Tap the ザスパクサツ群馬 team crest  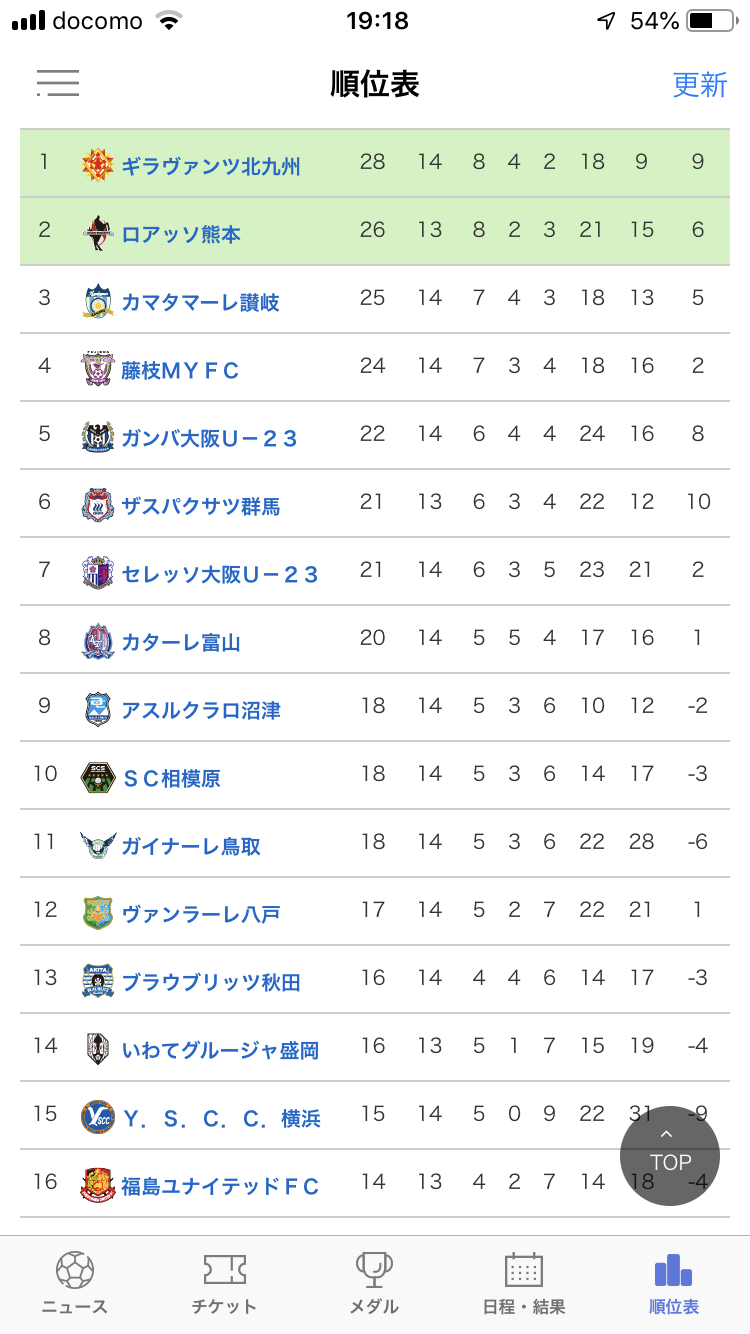tap(98, 505)
